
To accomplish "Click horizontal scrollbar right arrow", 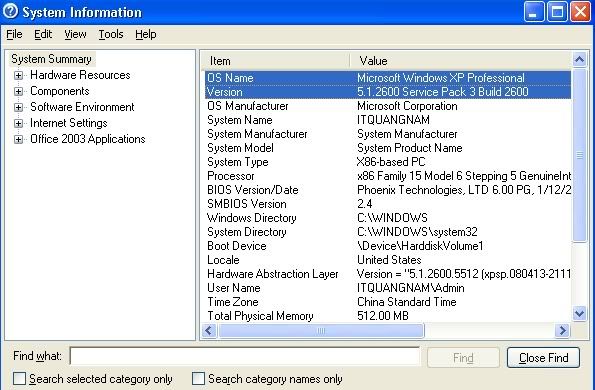I will (x=562, y=330).
